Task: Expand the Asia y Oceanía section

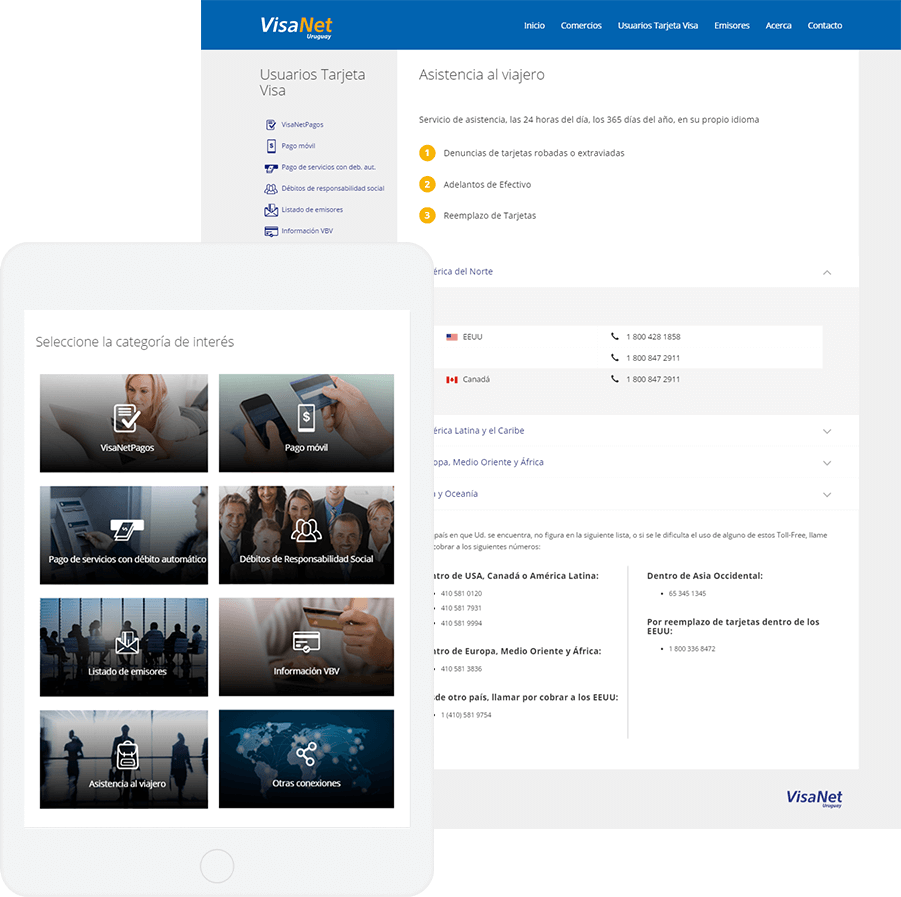Action: [x=827, y=494]
